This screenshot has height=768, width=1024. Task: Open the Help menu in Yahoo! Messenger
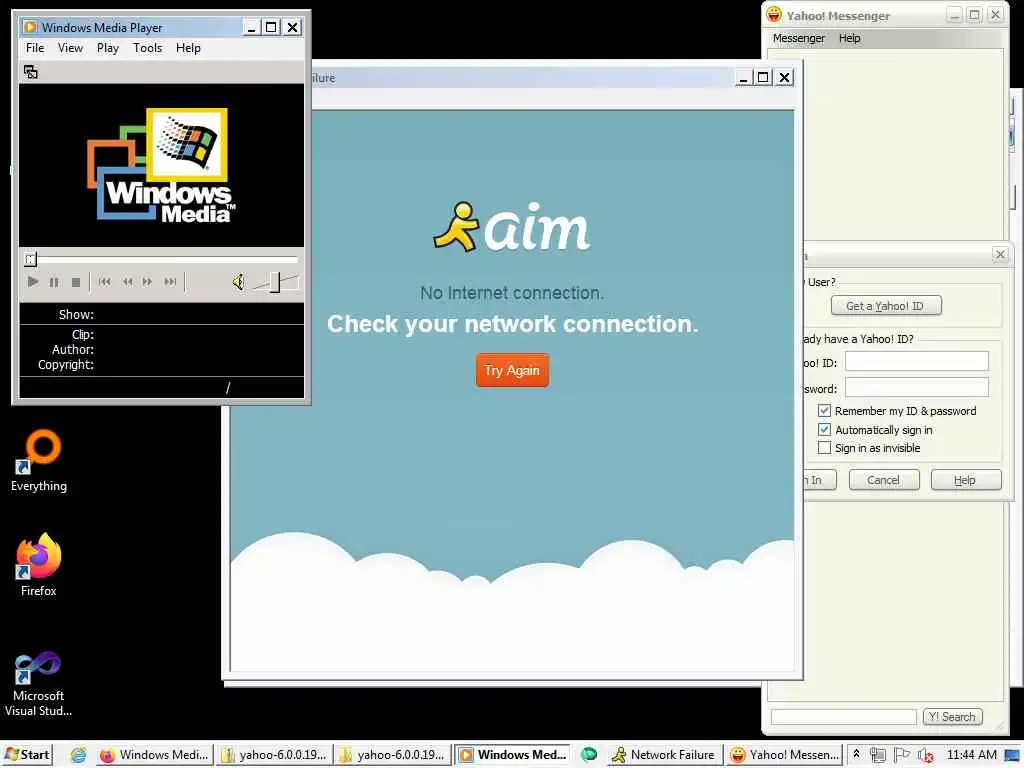point(850,38)
